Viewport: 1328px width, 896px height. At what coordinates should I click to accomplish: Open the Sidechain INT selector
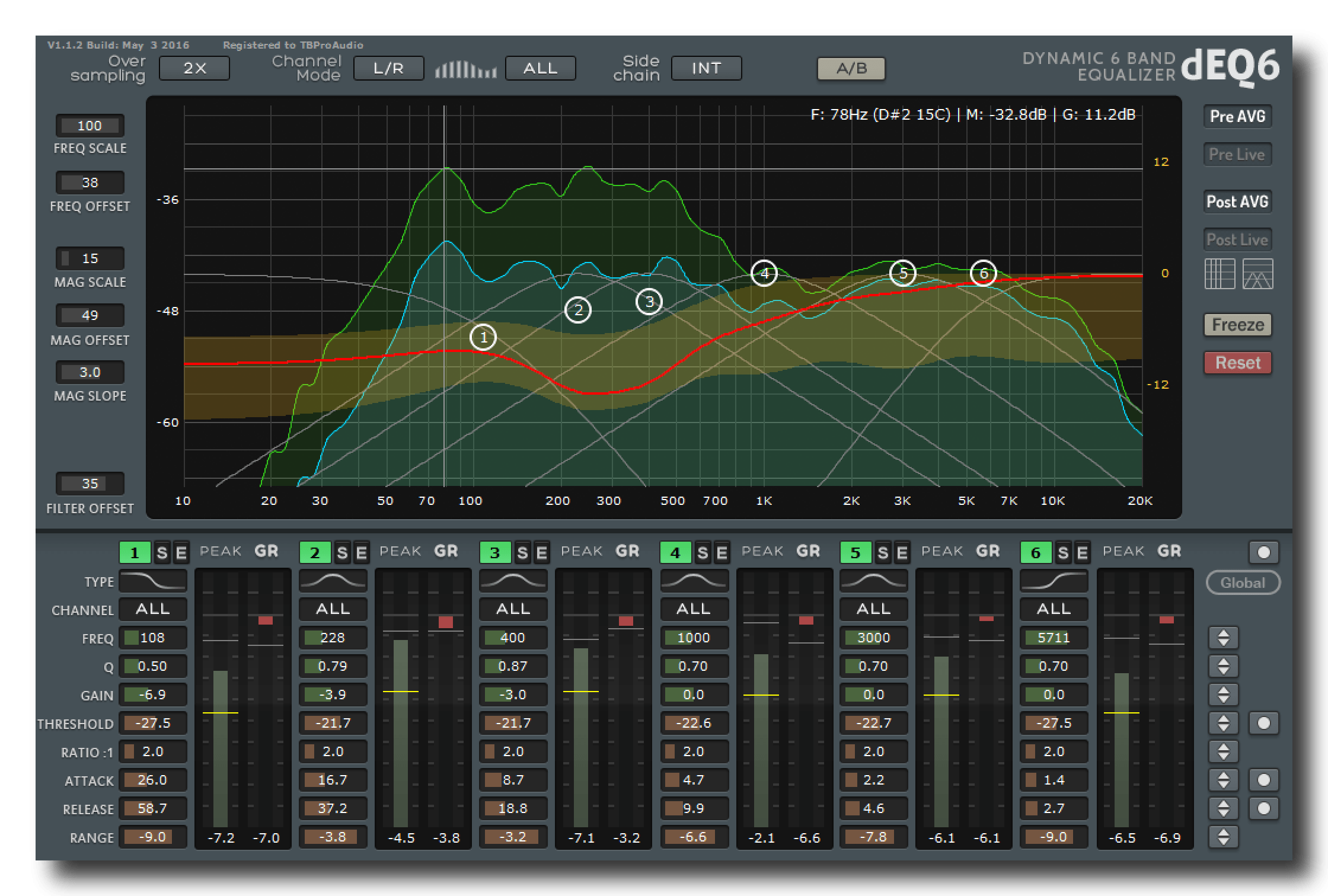(706, 69)
